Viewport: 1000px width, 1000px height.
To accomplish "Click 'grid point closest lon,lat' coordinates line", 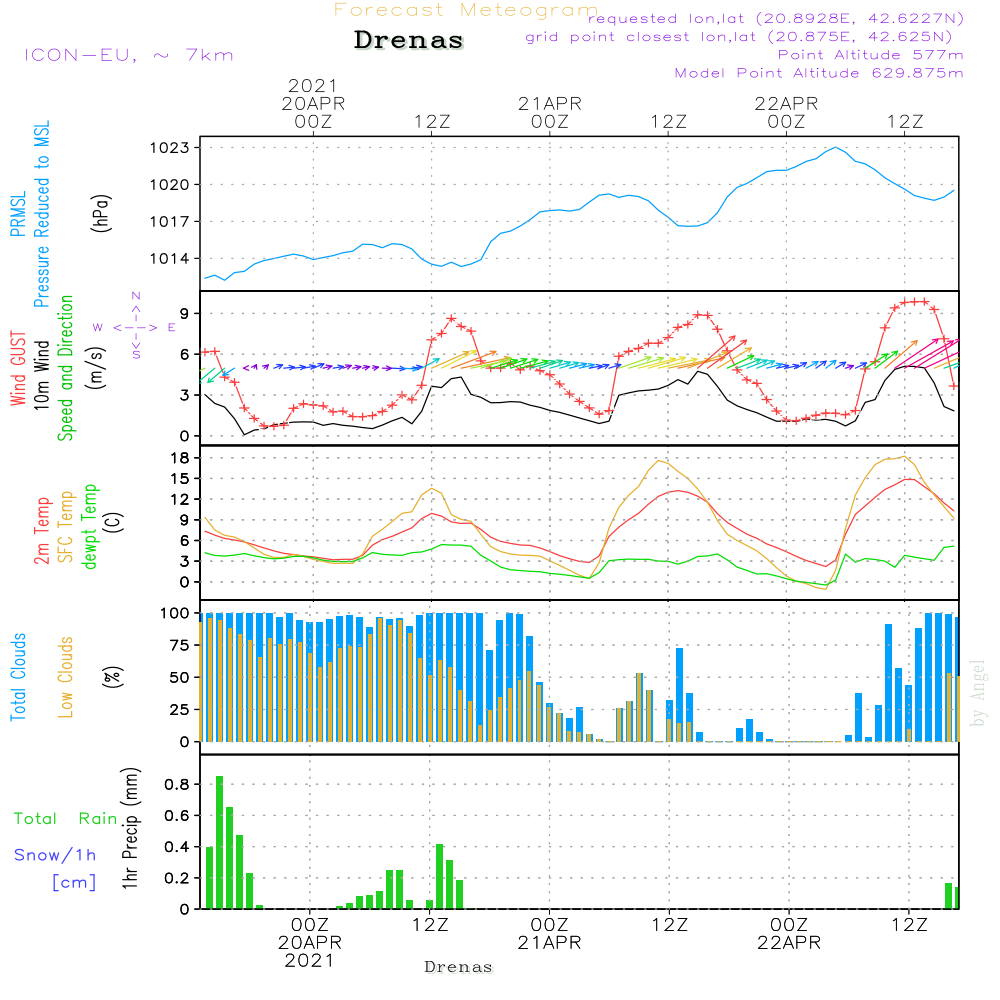I will pos(739,36).
